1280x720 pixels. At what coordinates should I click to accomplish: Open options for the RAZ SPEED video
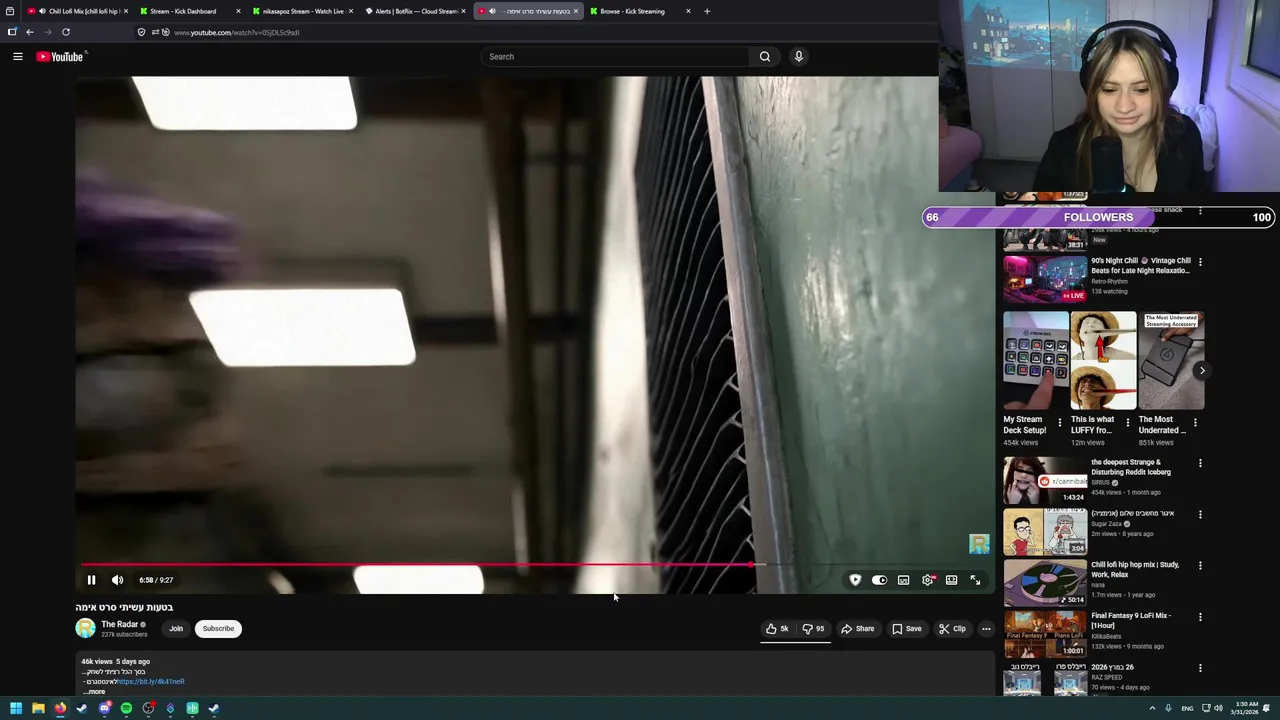(x=1200, y=668)
